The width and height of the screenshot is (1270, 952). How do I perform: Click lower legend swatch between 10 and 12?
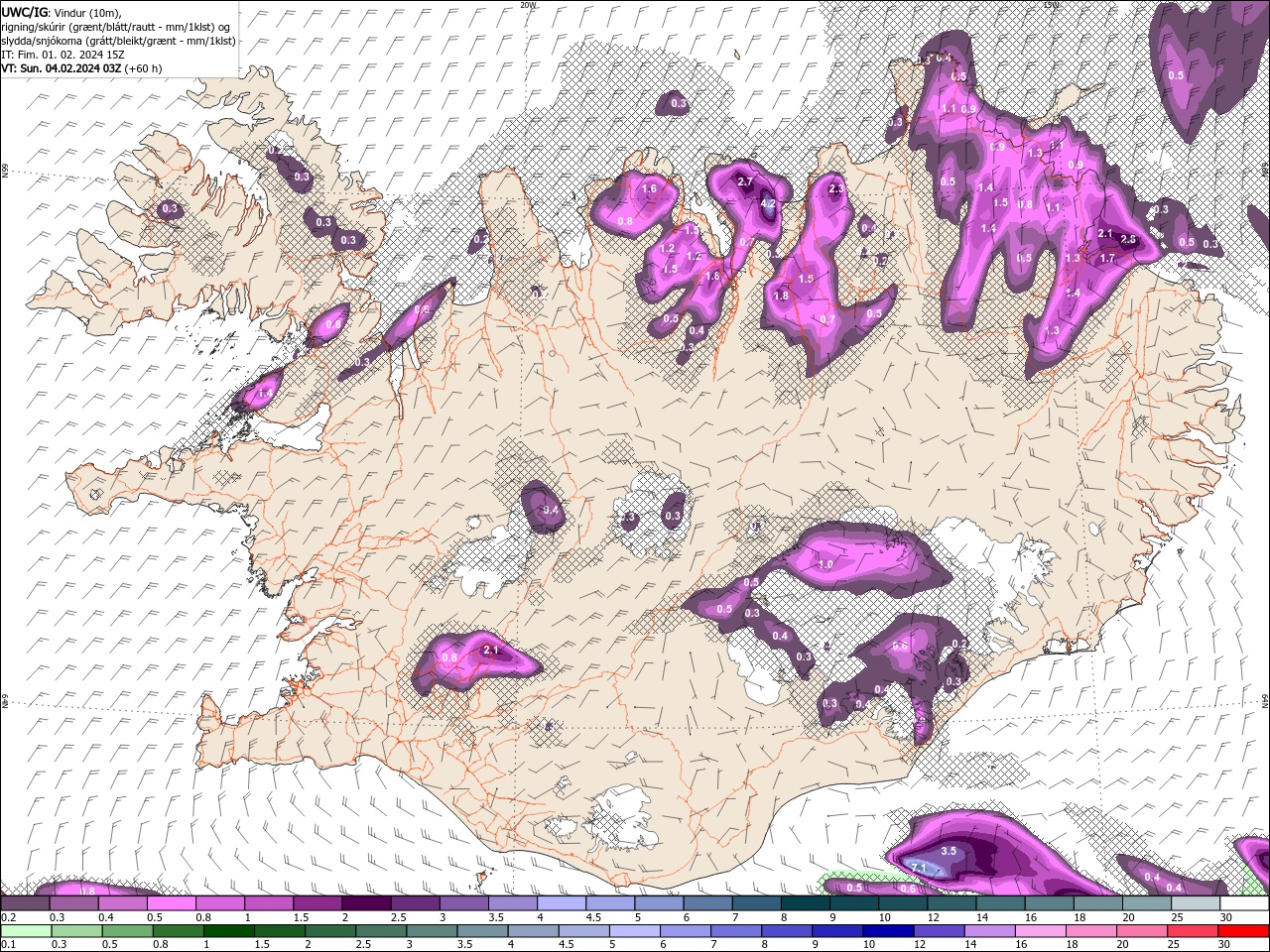pos(888,931)
